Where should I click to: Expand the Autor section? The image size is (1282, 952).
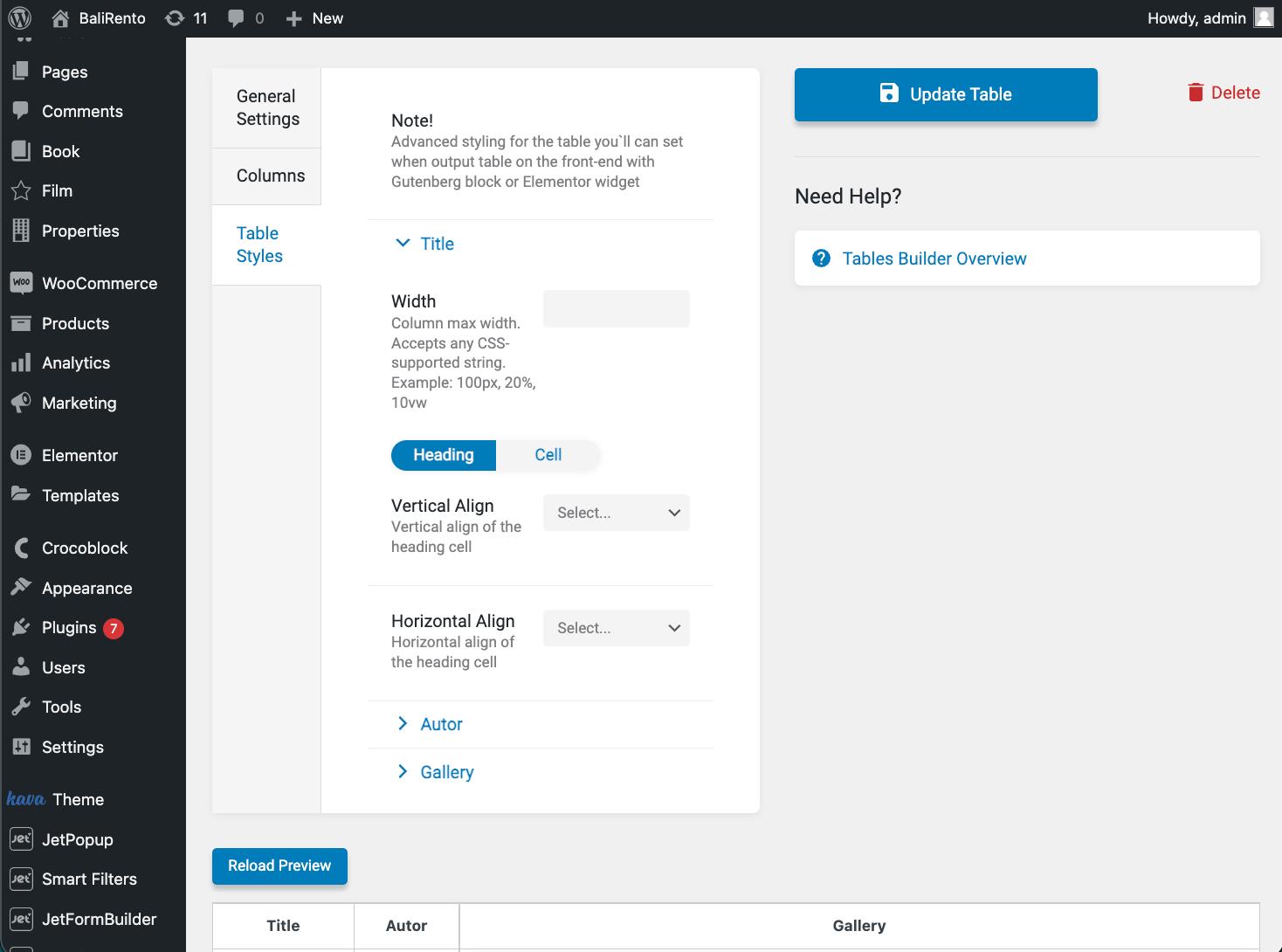pos(440,724)
